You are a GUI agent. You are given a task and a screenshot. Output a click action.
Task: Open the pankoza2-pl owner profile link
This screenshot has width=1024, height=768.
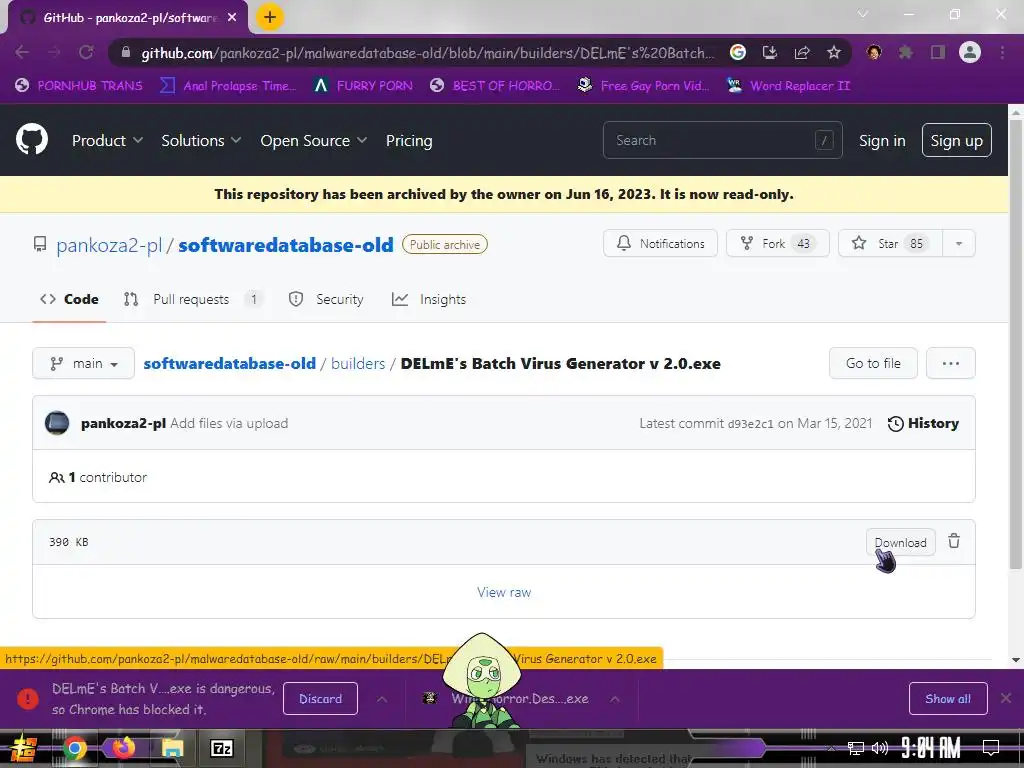pos(109,245)
